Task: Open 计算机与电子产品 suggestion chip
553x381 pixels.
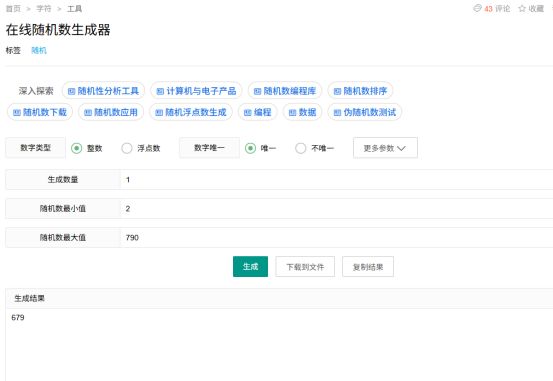Action: coord(196,91)
